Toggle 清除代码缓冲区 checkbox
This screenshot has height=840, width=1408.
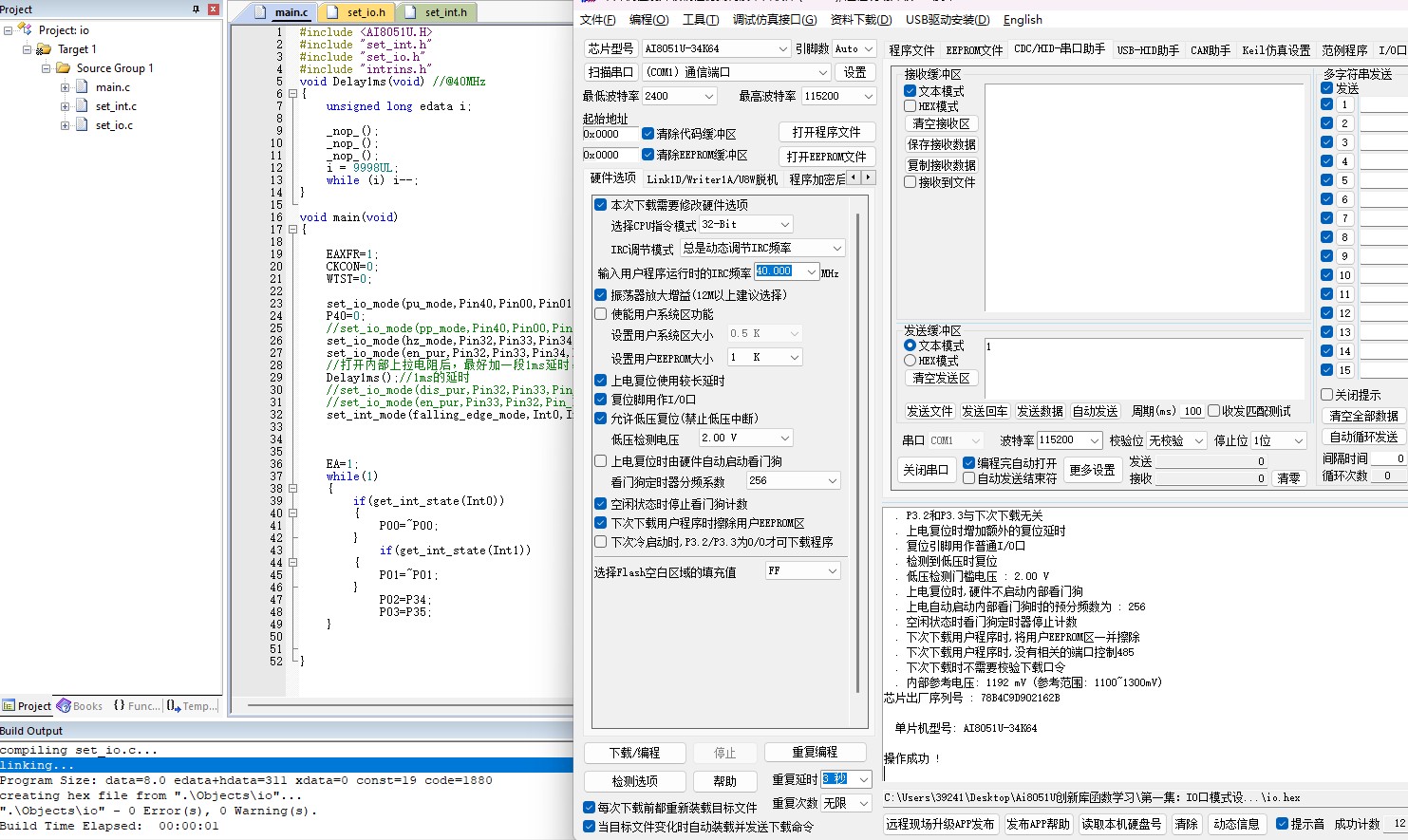648,134
